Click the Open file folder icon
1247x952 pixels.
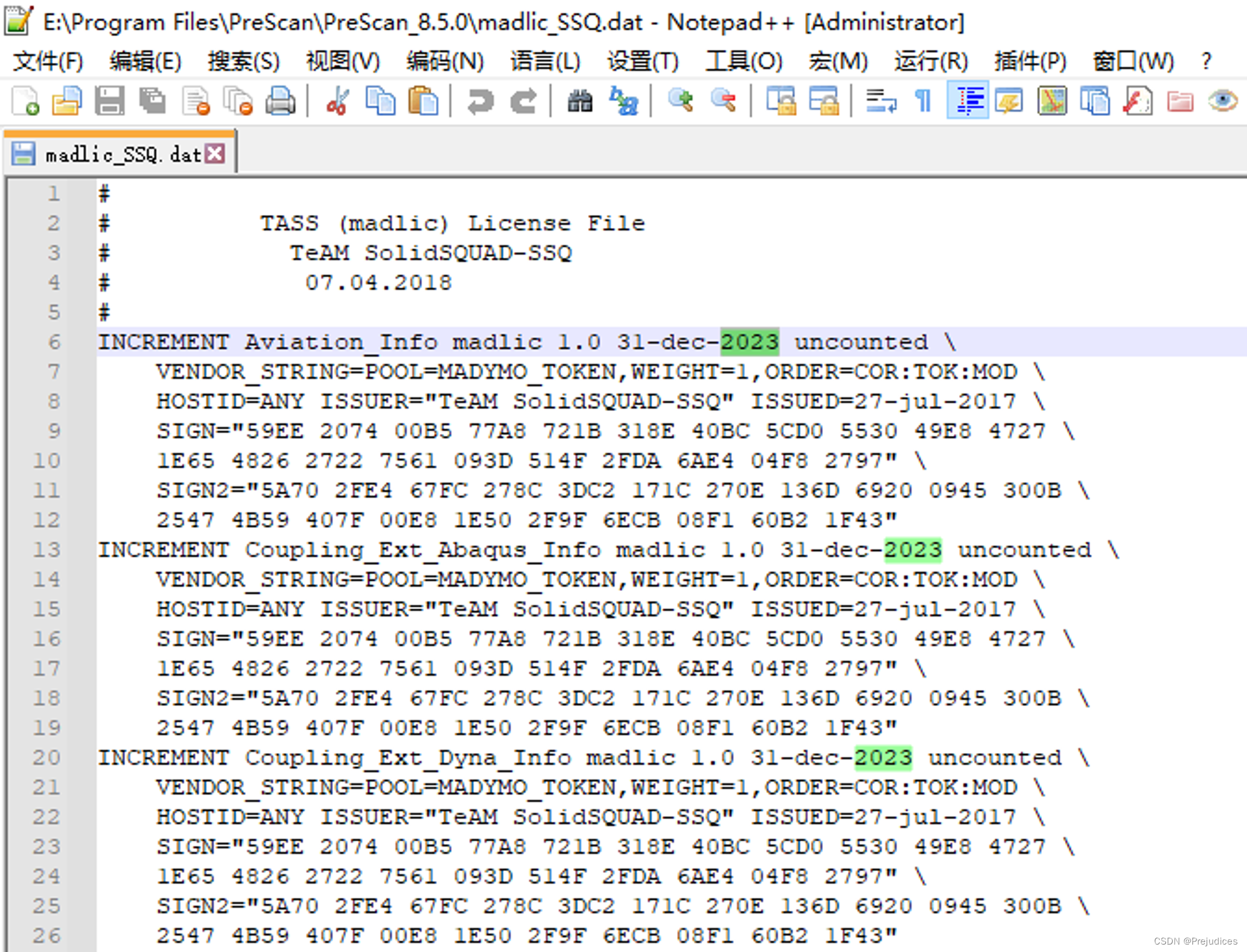pos(67,101)
